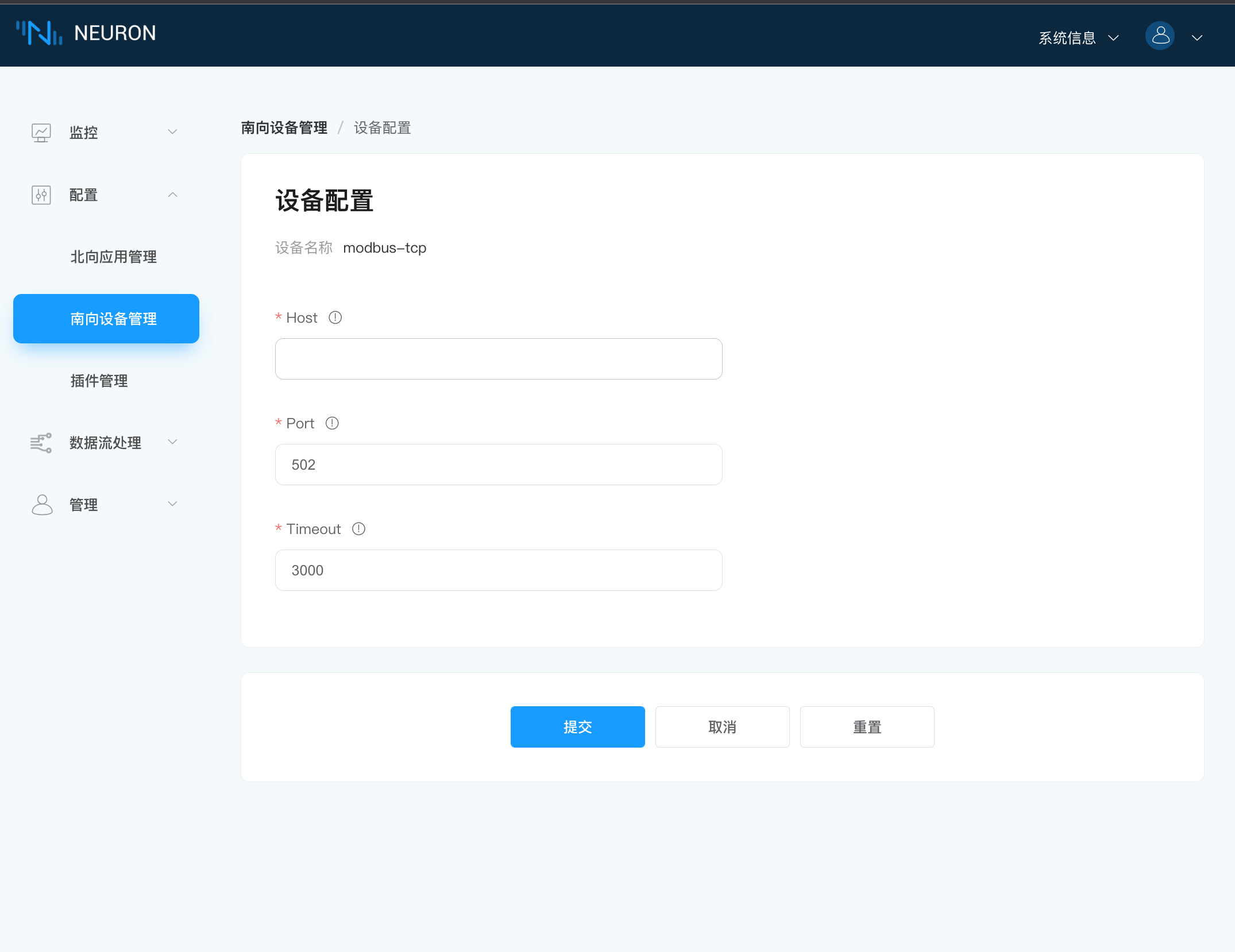Viewport: 1235px width, 952px height.
Task: Click the 监控 monitor icon in sidebar
Action: (x=41, y=132)
